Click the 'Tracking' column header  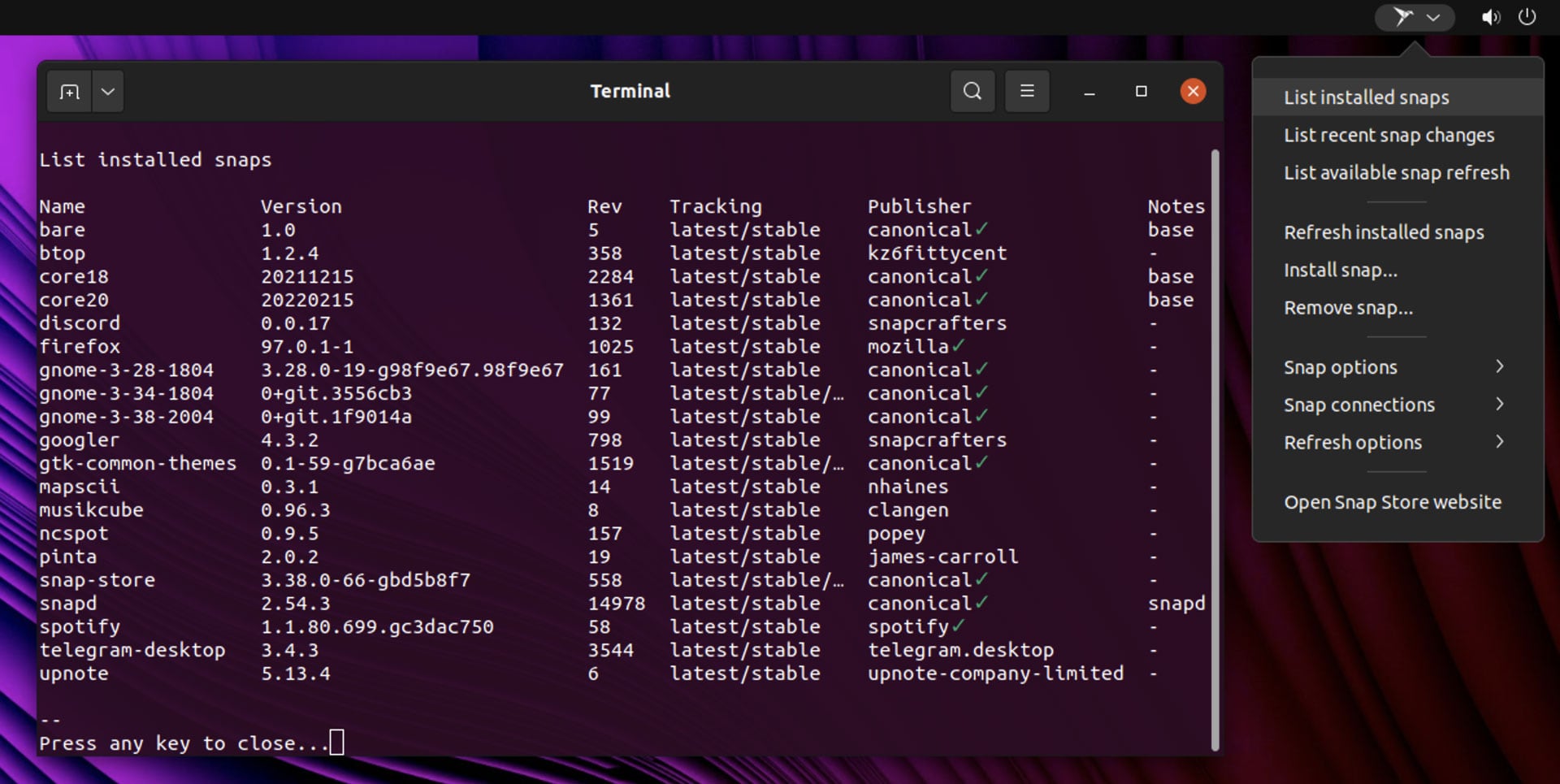pos(716,206)
